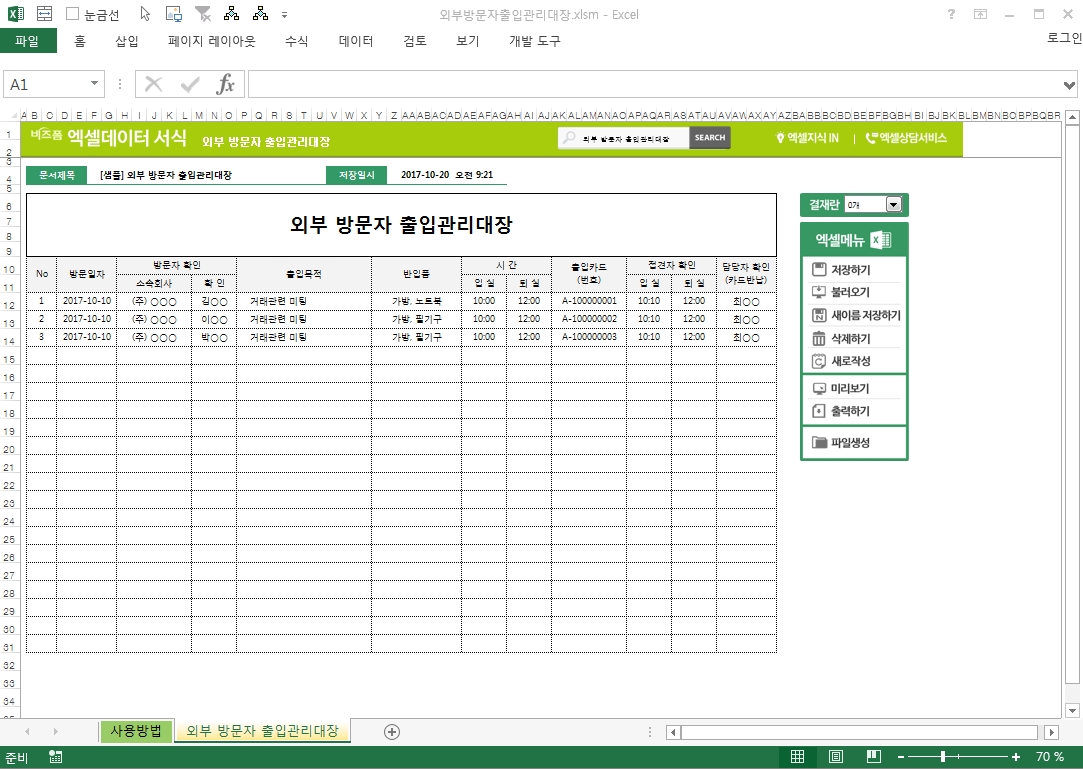This screenshot has height=769, width=1083.
Task: Click the template search box
Action: tap(623, 138)
